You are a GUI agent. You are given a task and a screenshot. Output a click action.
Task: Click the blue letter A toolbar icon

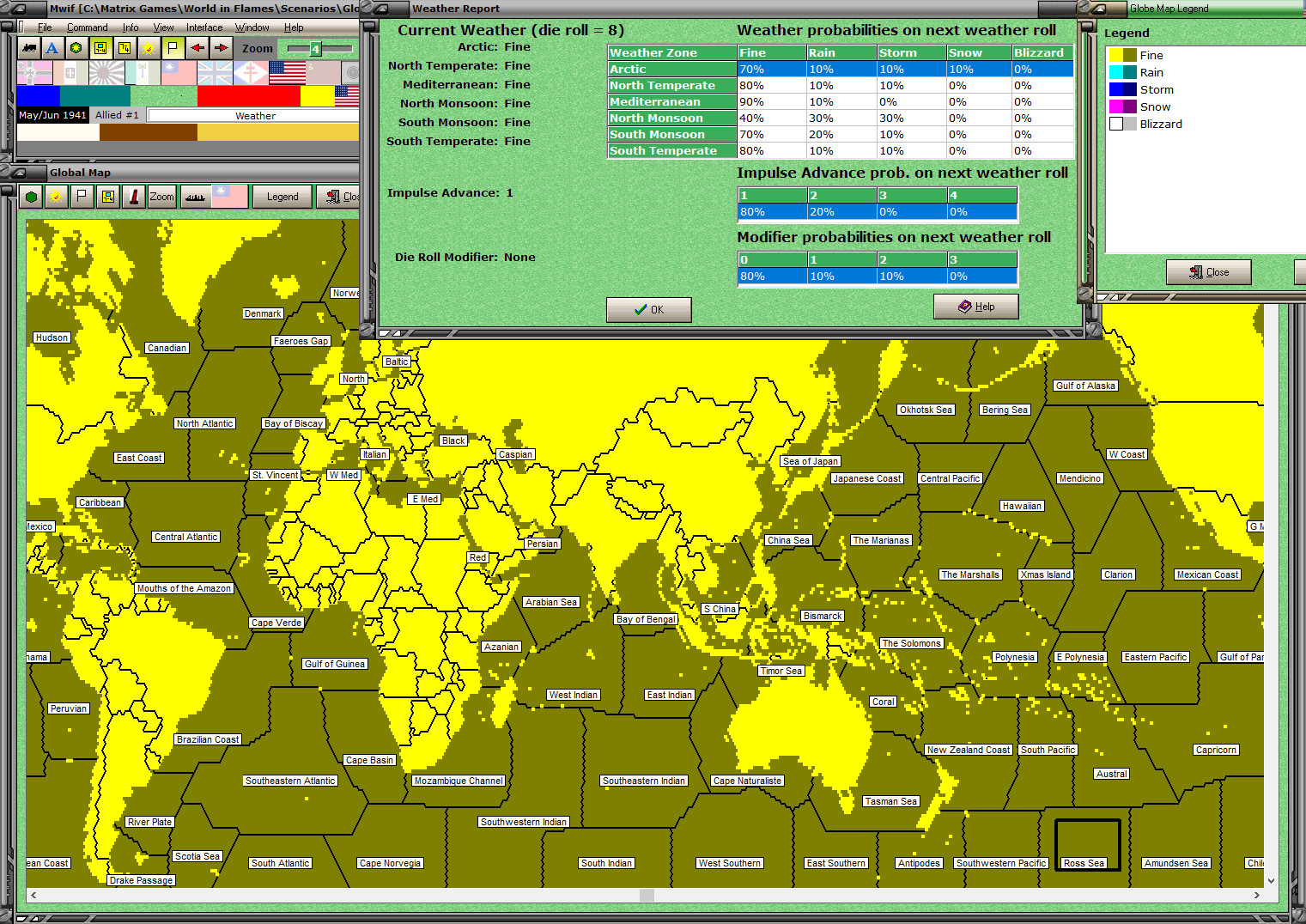pos(52,48)
